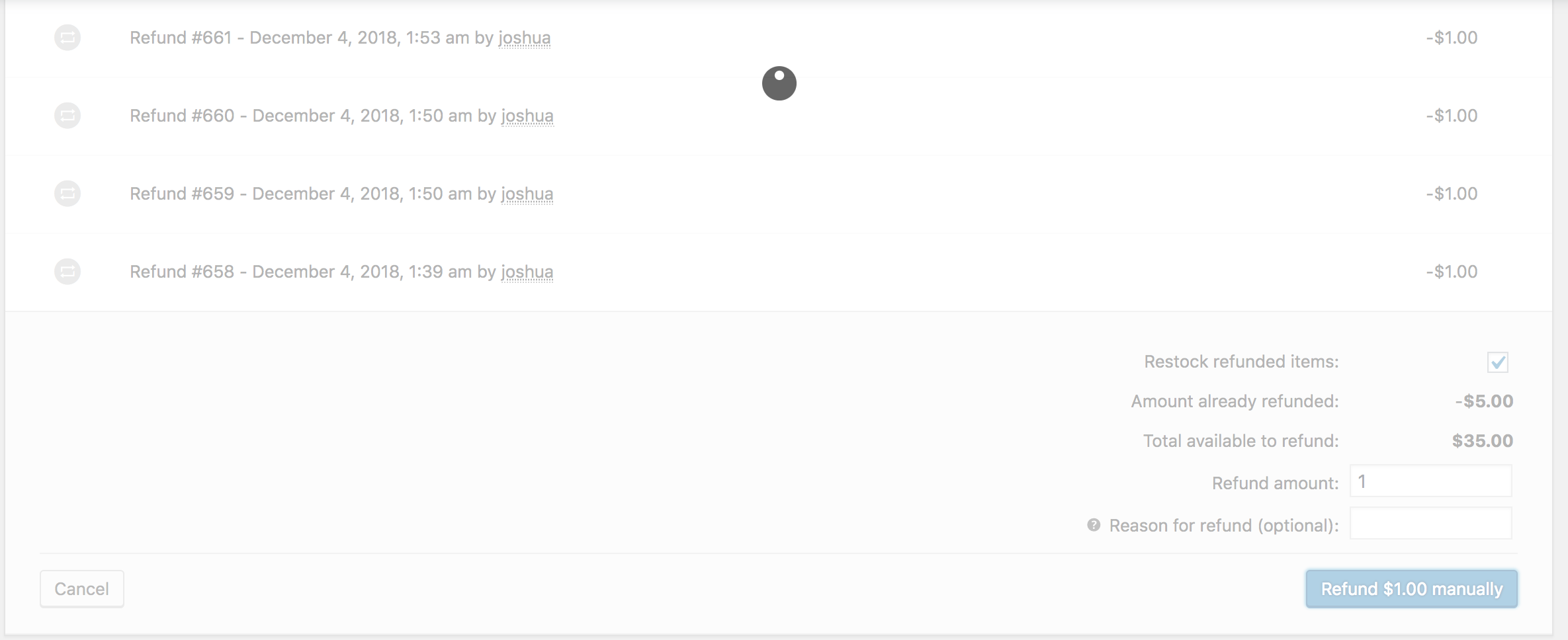
Task: Click the joshua link on Refund #658
Action: click(527, 271)
